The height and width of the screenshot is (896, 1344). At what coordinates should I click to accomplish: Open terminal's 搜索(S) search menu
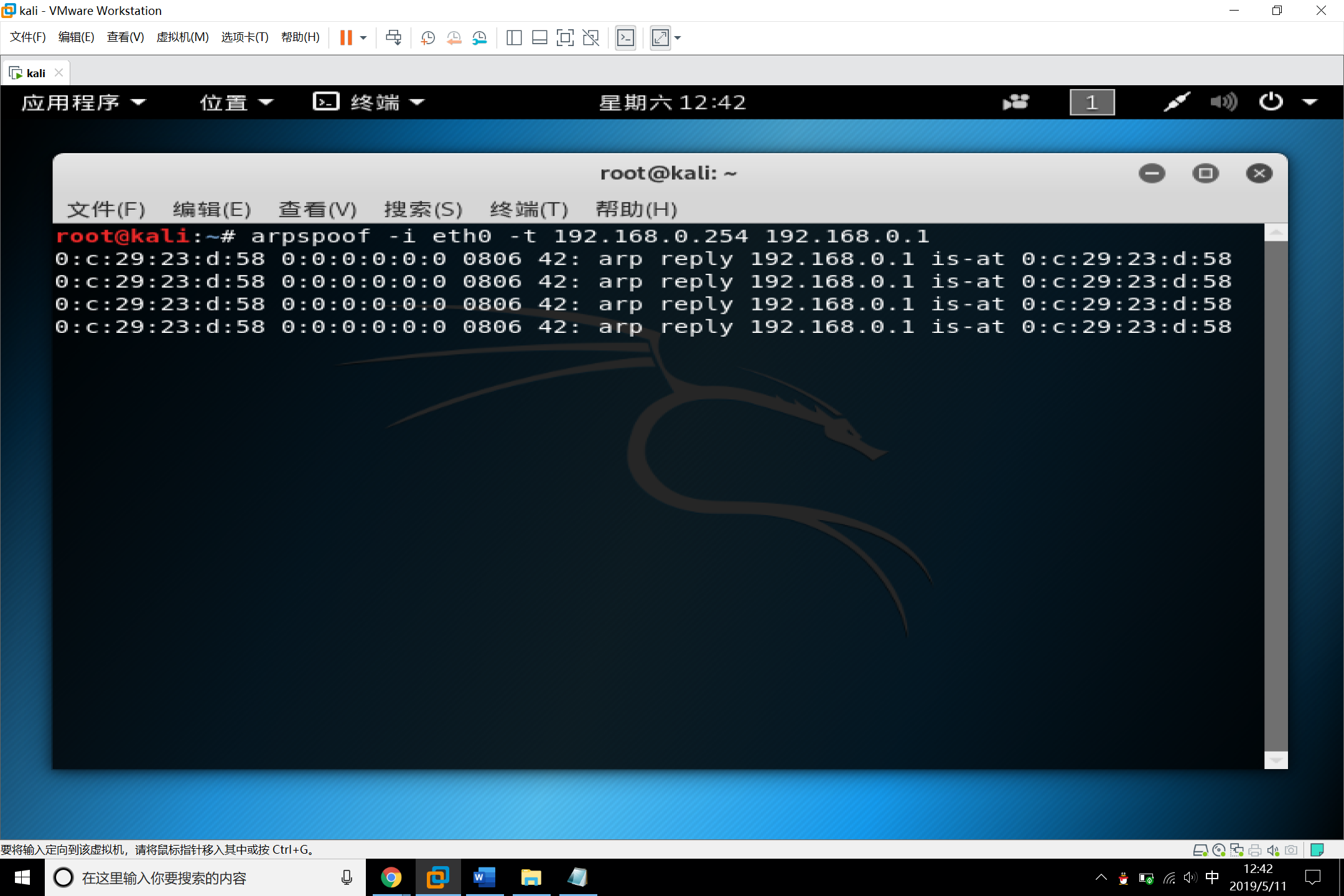[423, 209]
